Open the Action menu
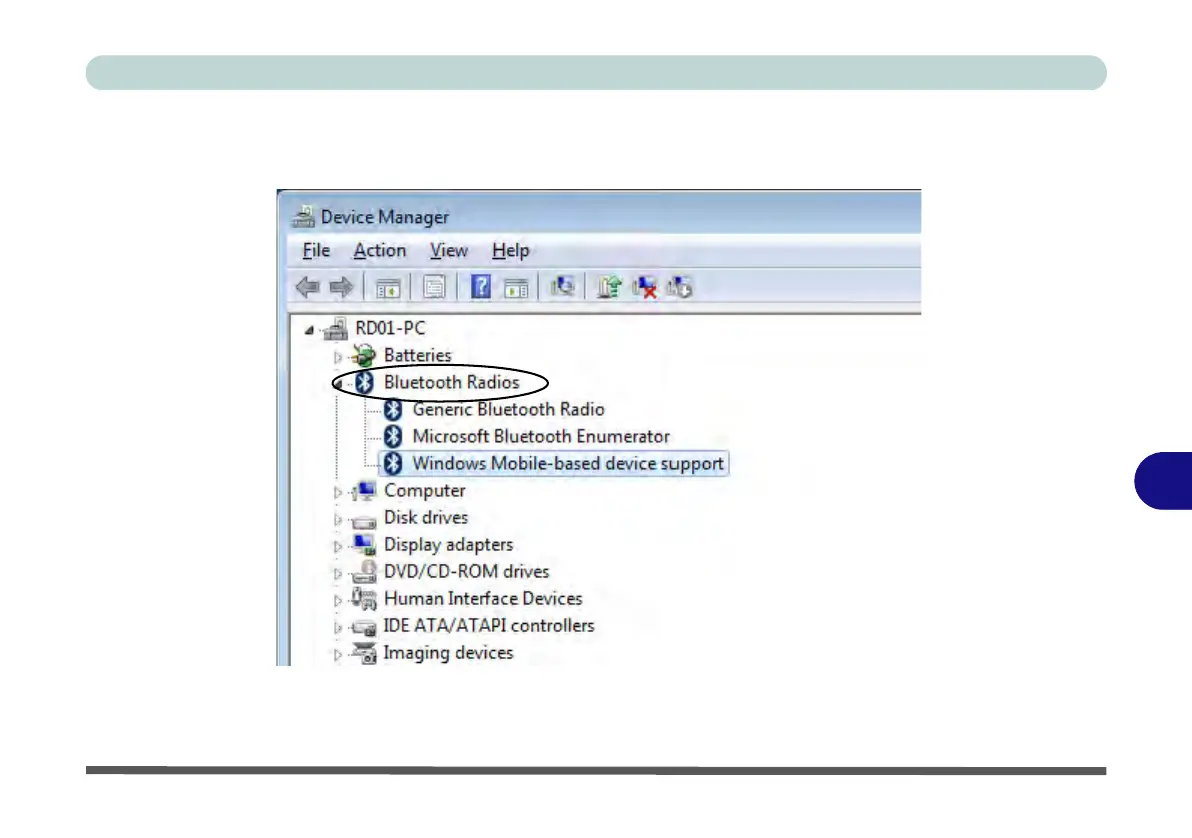 click(x=379, y=250)
